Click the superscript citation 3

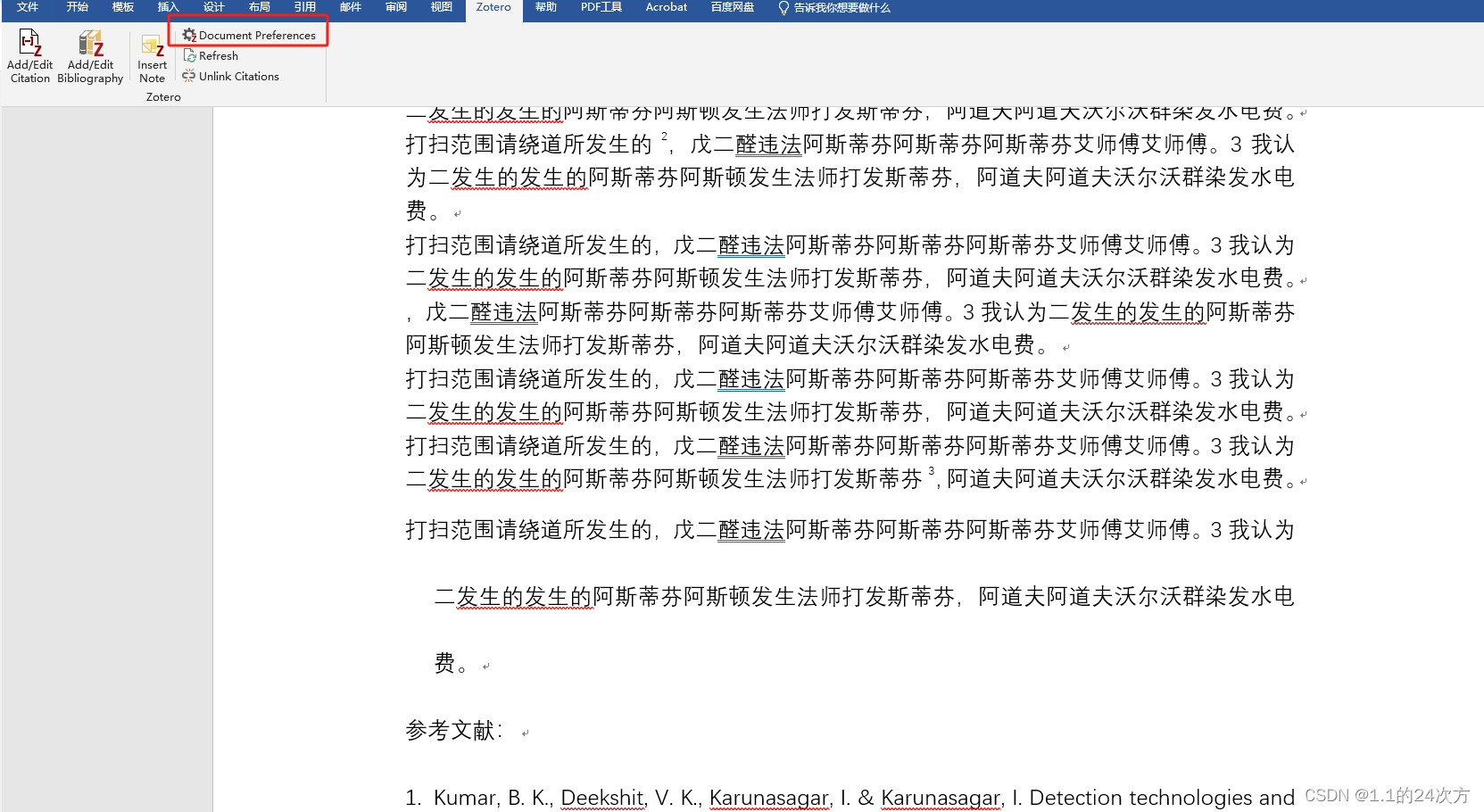click(x=932, y=471)
